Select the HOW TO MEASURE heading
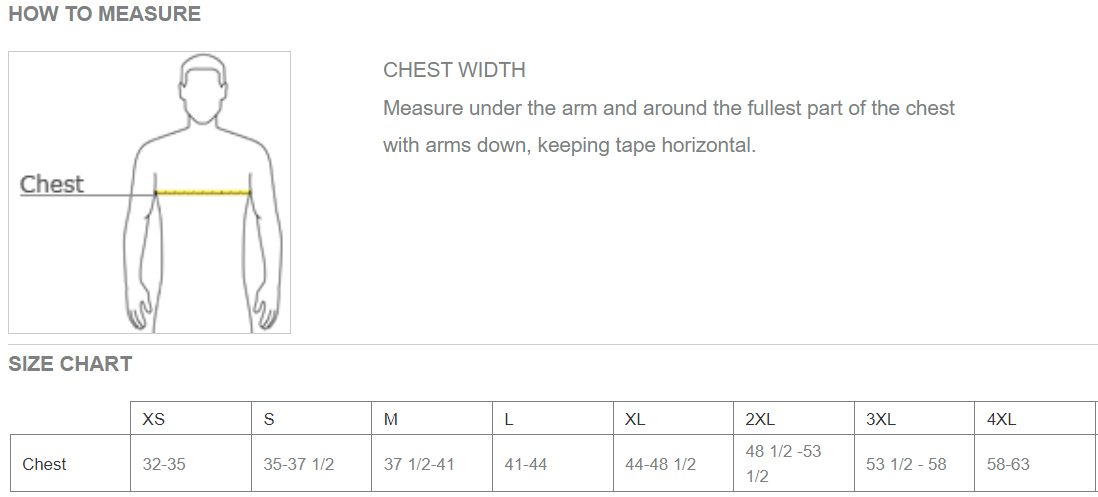Image resolution: width=1098 pixels, height=497 pixels. [104, 14]
